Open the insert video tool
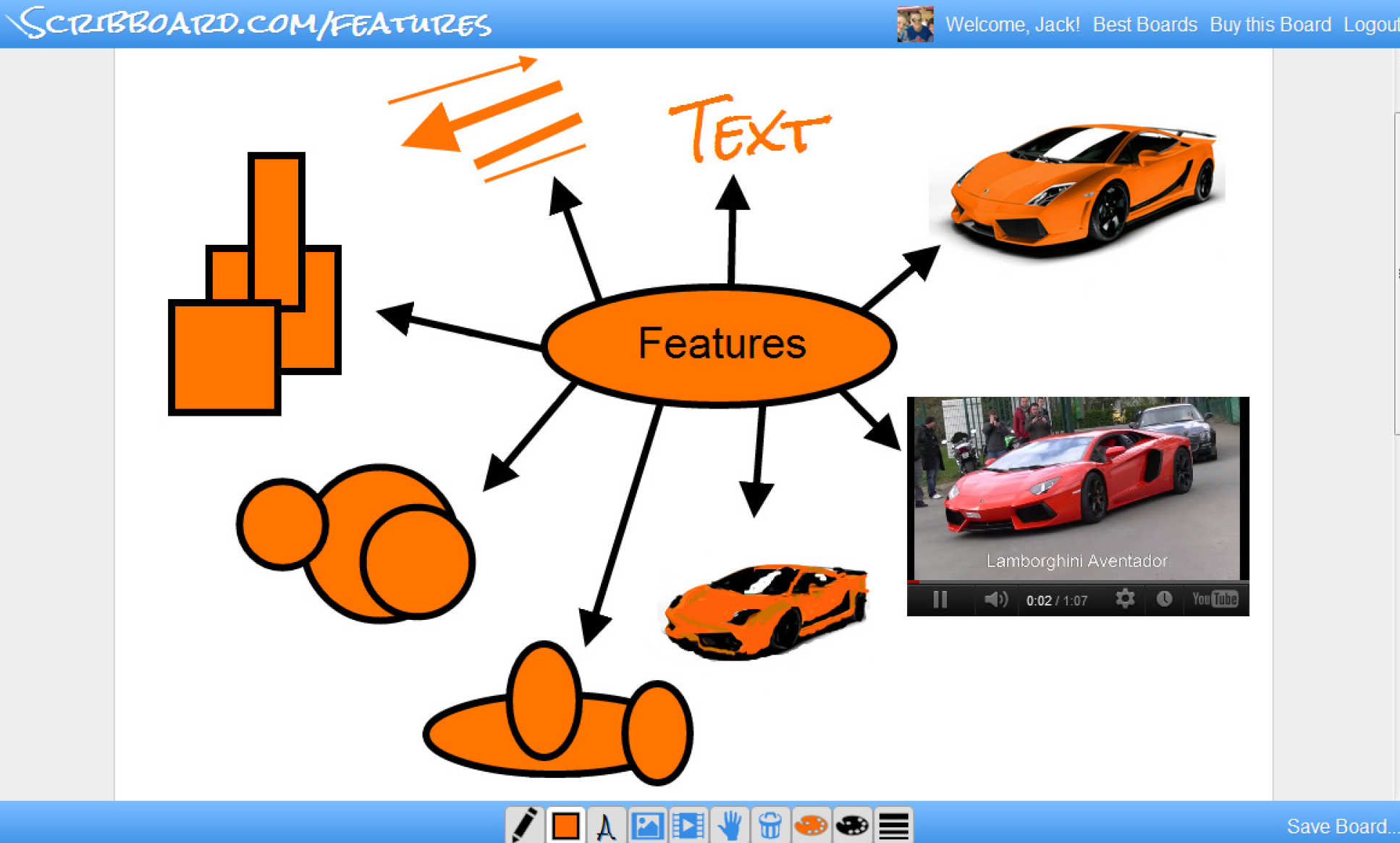The height and width of the screenshot is (843, 1400). coord(688,825)
